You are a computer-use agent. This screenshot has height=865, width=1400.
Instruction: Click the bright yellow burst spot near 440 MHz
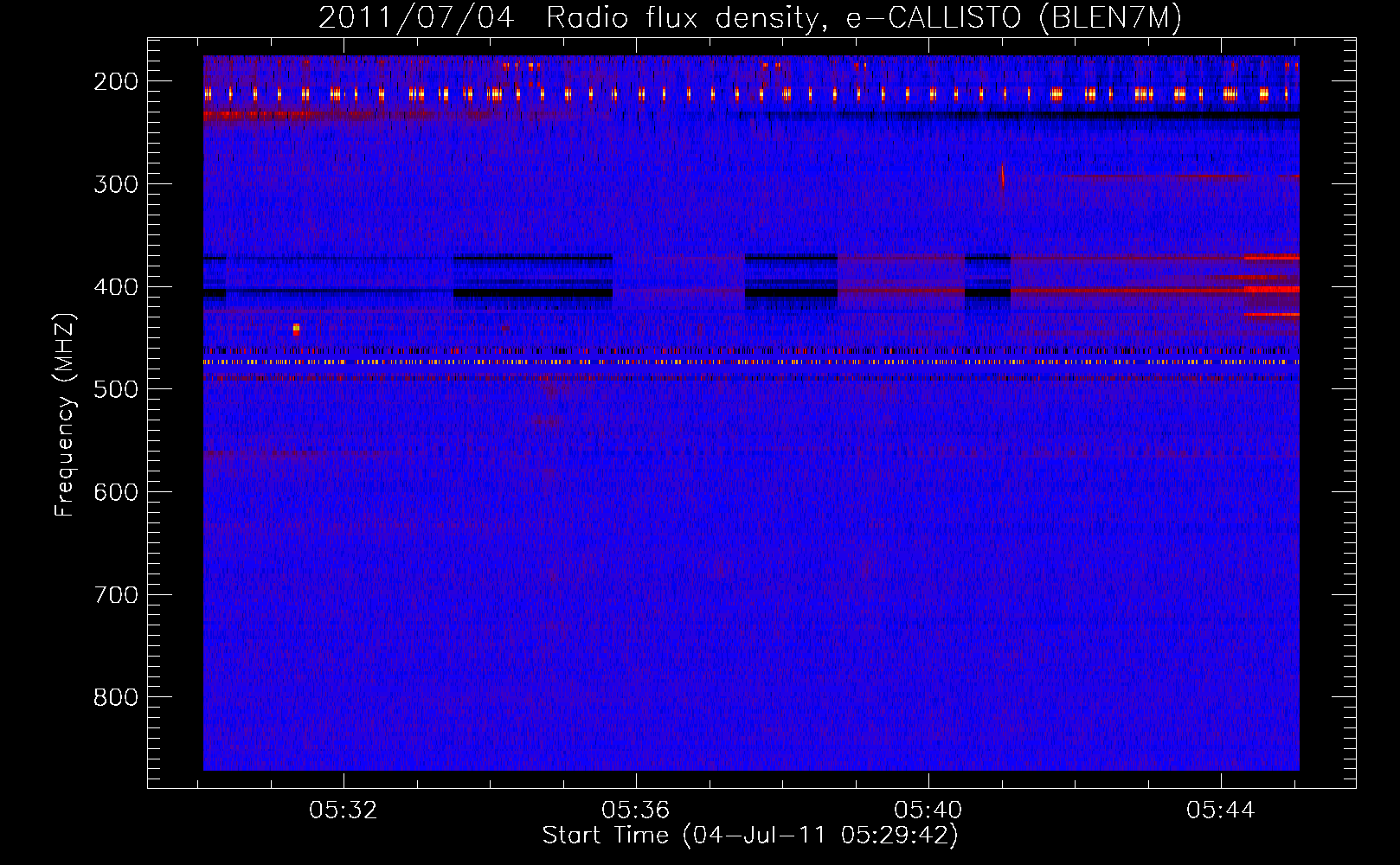click(296, 329)
